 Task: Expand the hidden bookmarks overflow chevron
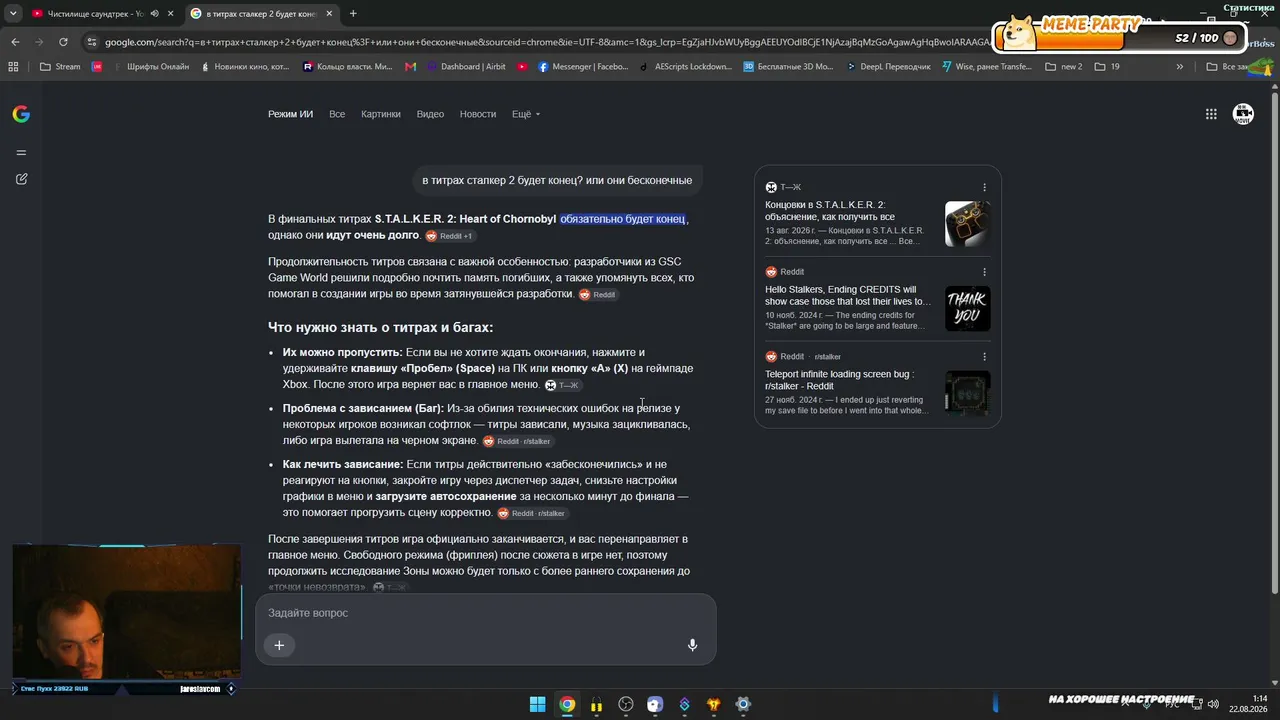pos(1180,67)
